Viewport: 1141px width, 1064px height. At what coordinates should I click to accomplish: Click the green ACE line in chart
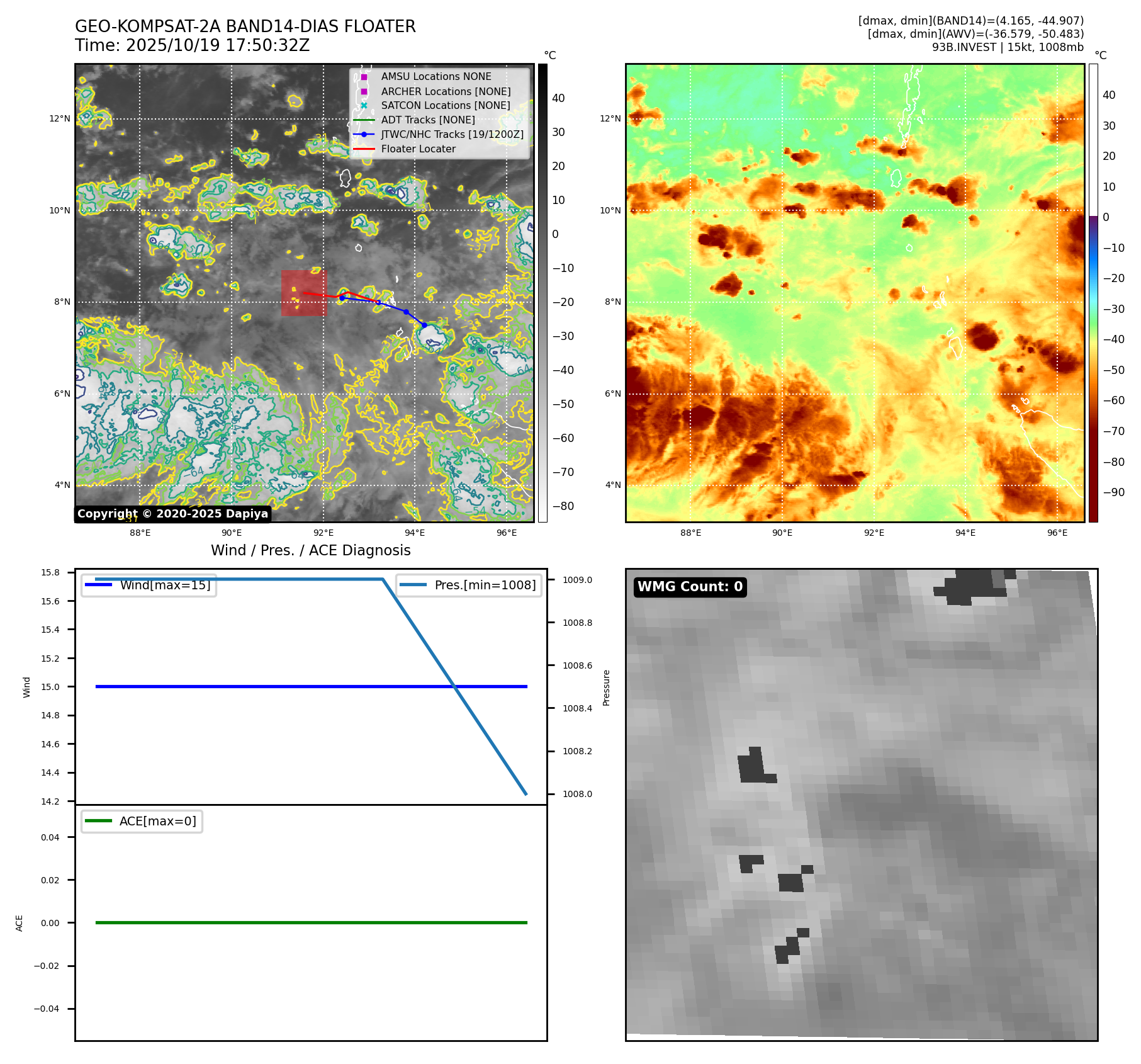(311, 922)
